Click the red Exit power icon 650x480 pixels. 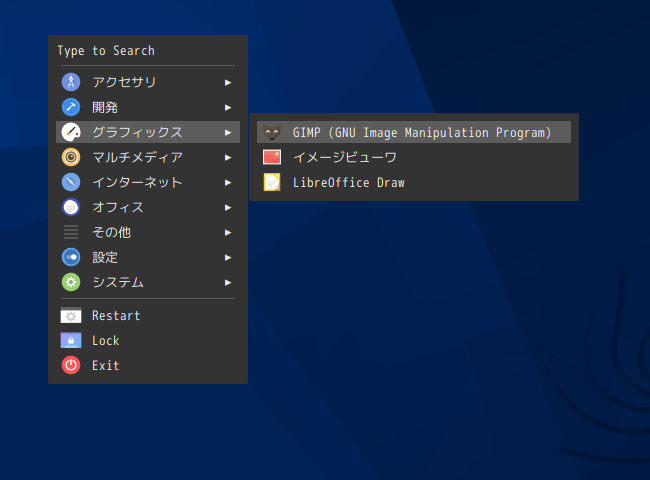[71, 365]
